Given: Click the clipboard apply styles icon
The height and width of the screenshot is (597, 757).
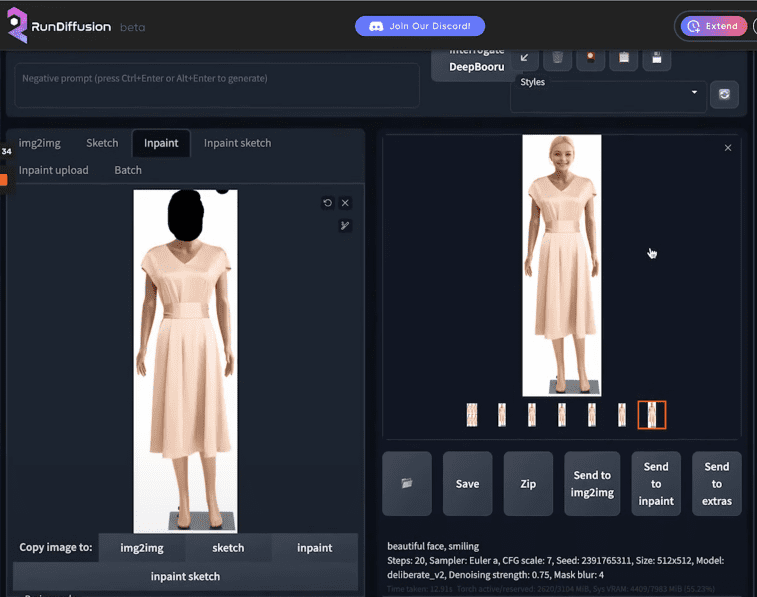Looking at the screenshot, I should pyautogui.click(x=624, y=58).
